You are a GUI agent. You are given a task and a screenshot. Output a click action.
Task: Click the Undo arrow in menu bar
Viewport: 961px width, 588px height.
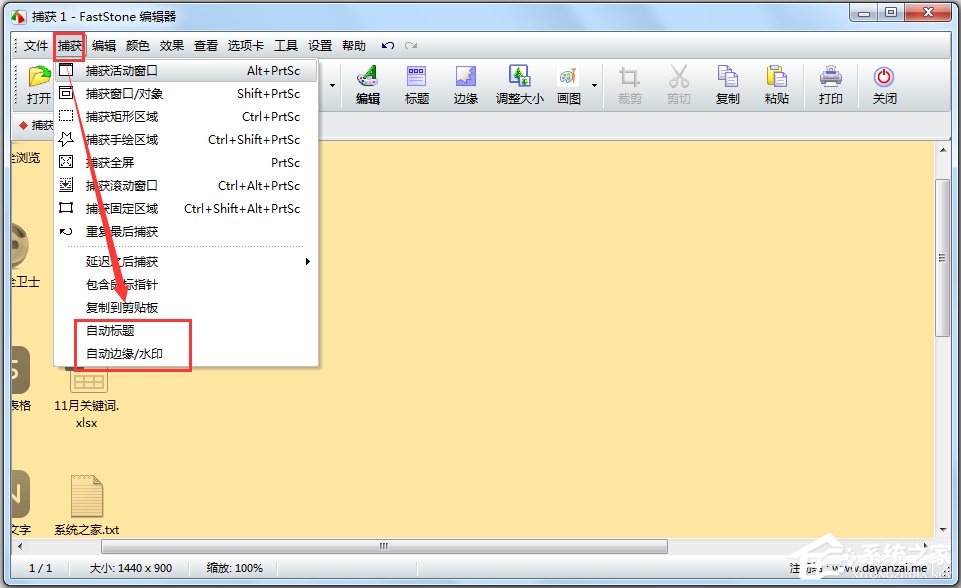pos(387,46)
